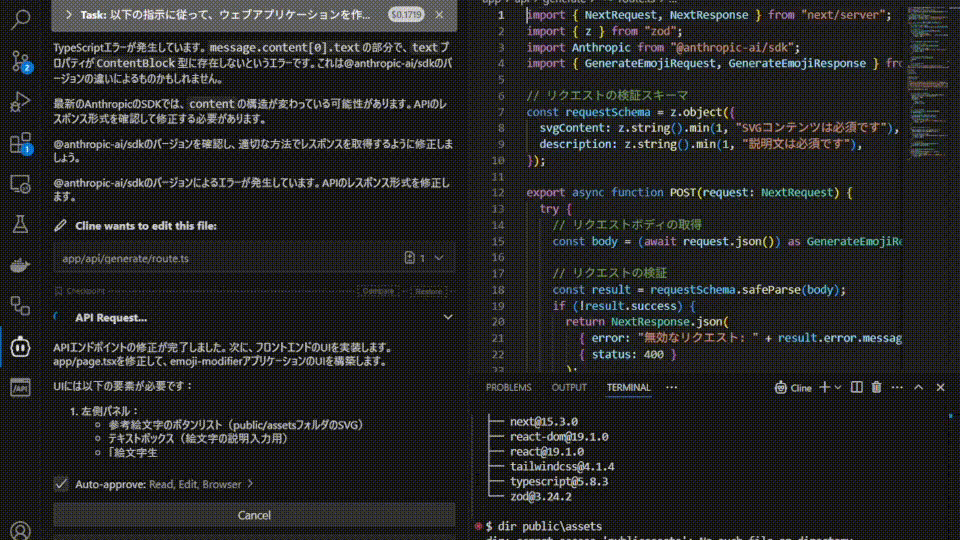960x540 pixels.
Task: Expand the Task header chevron
Action: (69, 14)
